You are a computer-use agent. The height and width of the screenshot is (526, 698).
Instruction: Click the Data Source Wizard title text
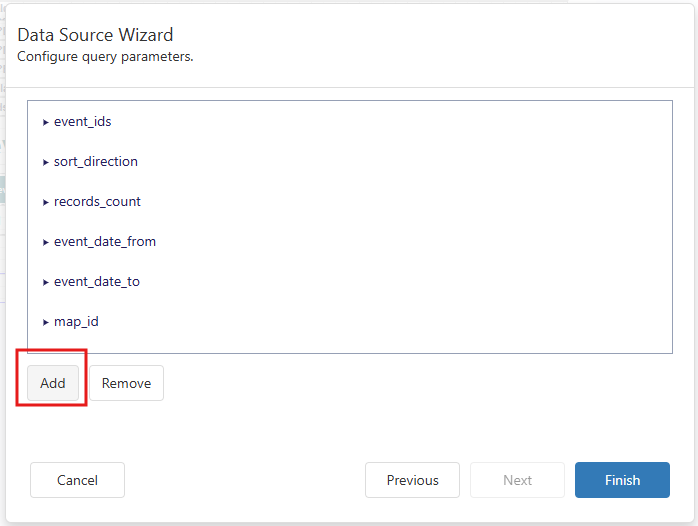(95, 35)
